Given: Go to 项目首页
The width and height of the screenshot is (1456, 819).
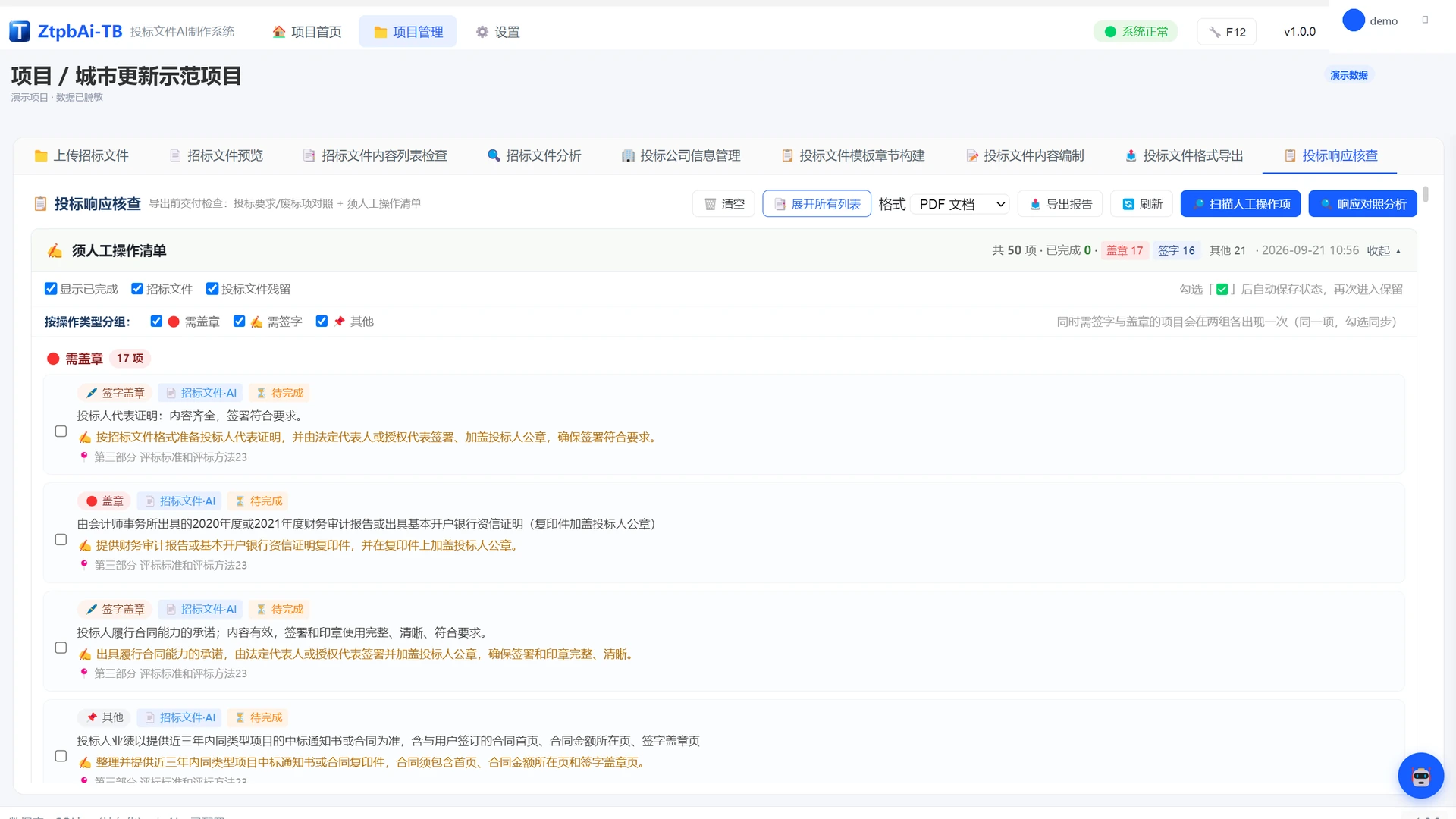Looking at the screenshot, I should (x=307, y=32).
